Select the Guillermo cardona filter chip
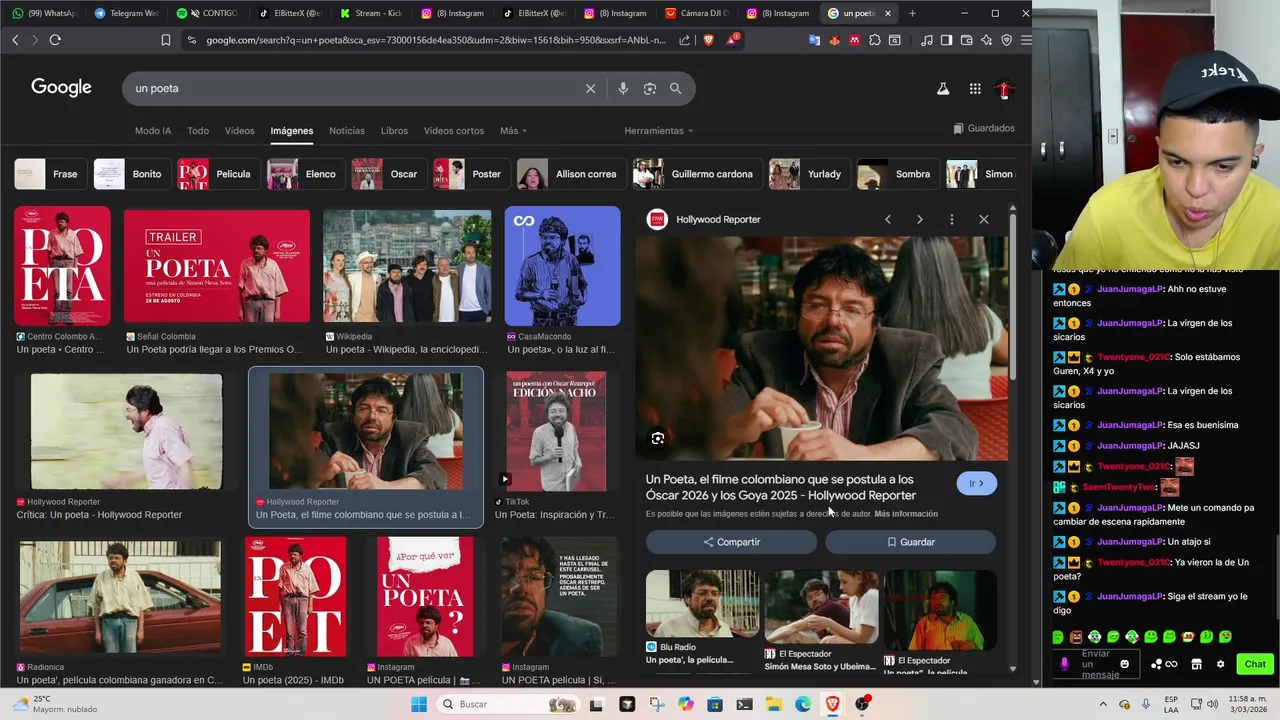The image size is (1280, 720). tap(696, 174)
